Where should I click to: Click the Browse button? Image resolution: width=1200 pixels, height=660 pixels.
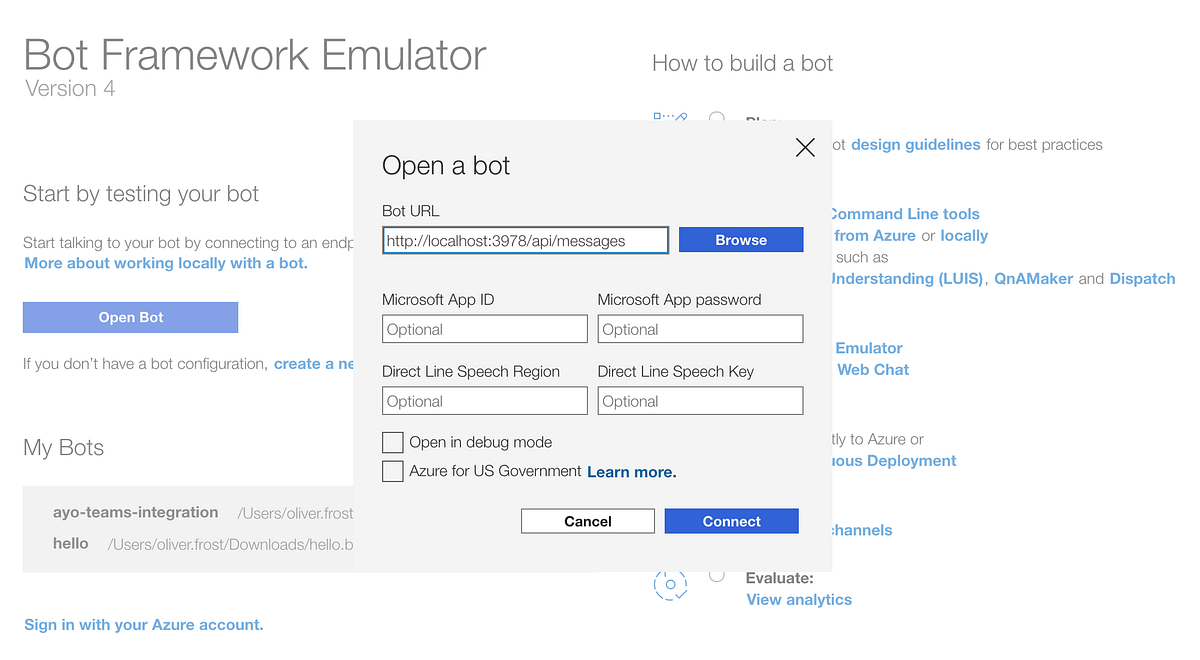(741, 239)
